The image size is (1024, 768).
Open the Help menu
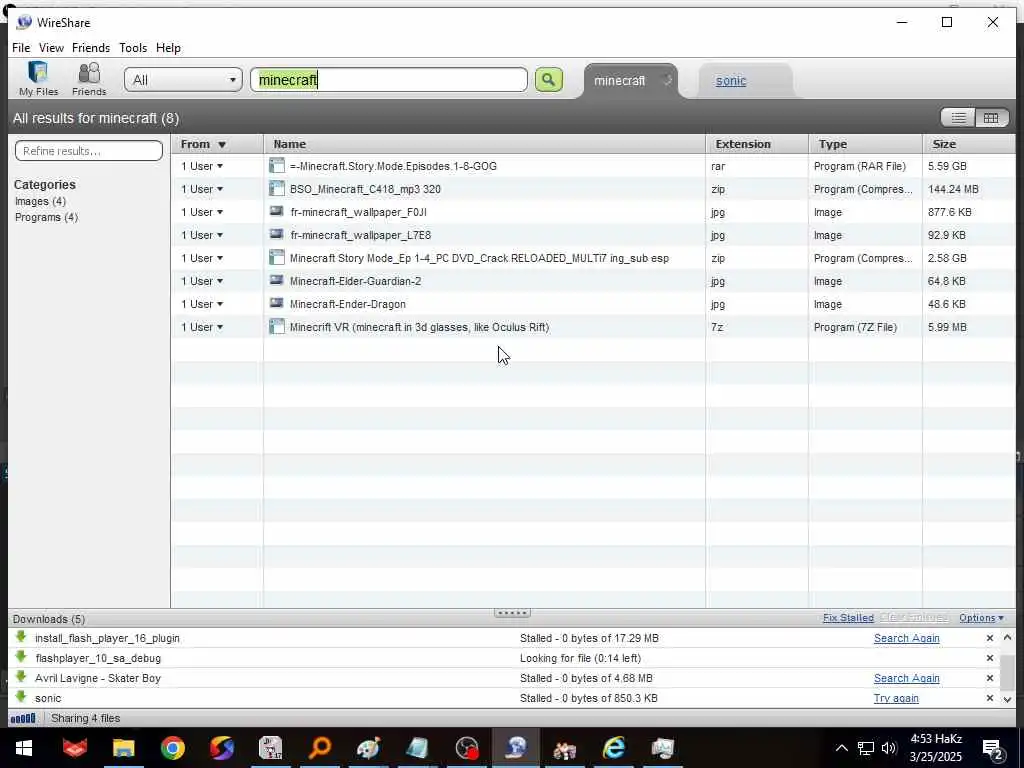[168, 48]
